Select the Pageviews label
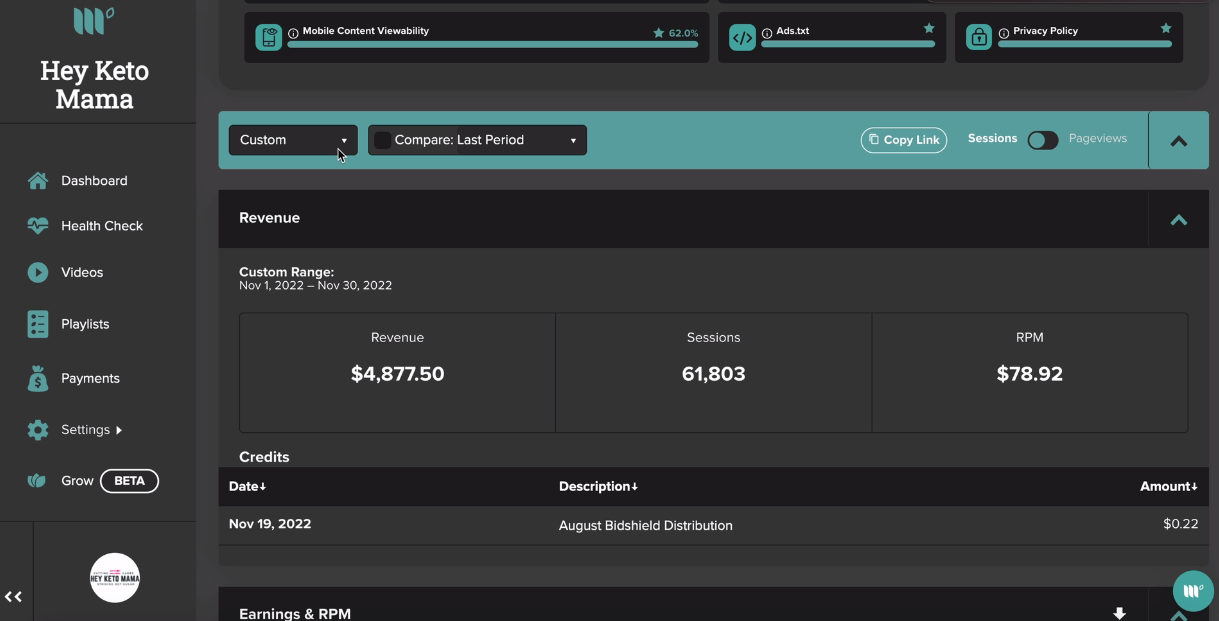The height and width of the screenshot is (621, 1219). (1098, 138)
